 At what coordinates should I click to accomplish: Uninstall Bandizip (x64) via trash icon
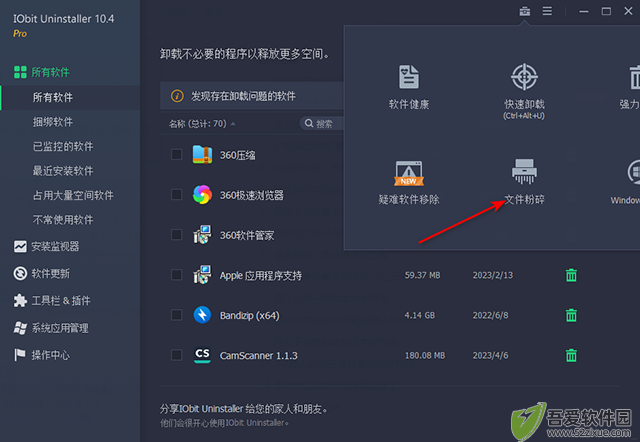(571, 315)
